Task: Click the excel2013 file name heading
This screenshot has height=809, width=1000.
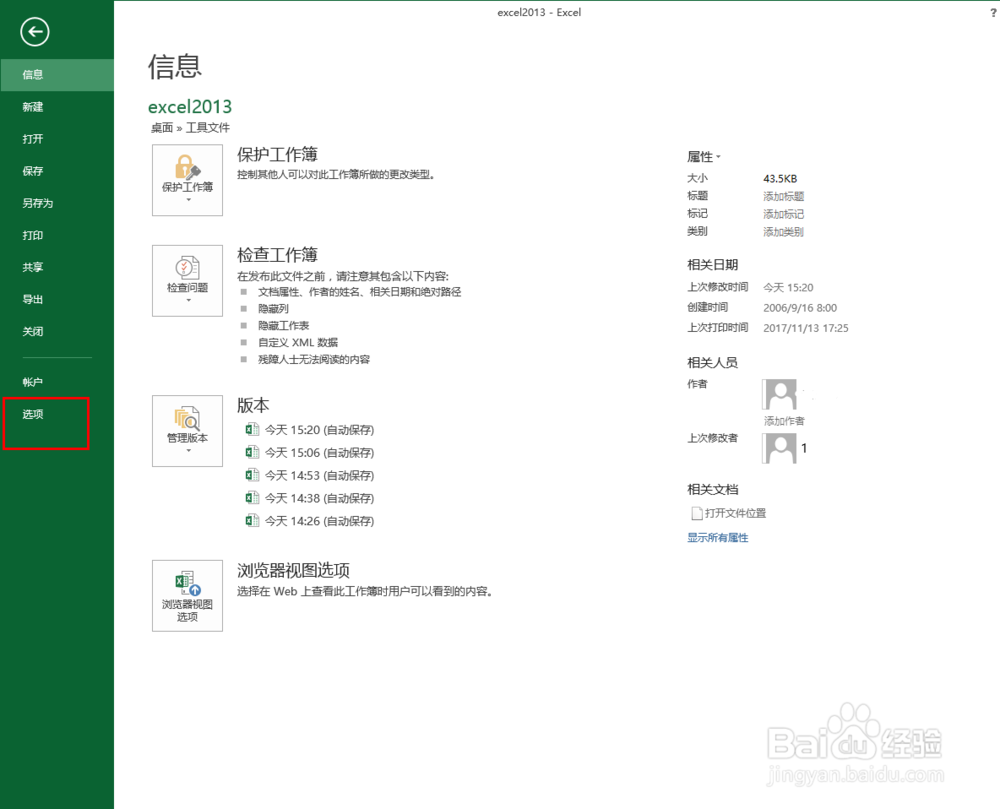Action: 190,106
